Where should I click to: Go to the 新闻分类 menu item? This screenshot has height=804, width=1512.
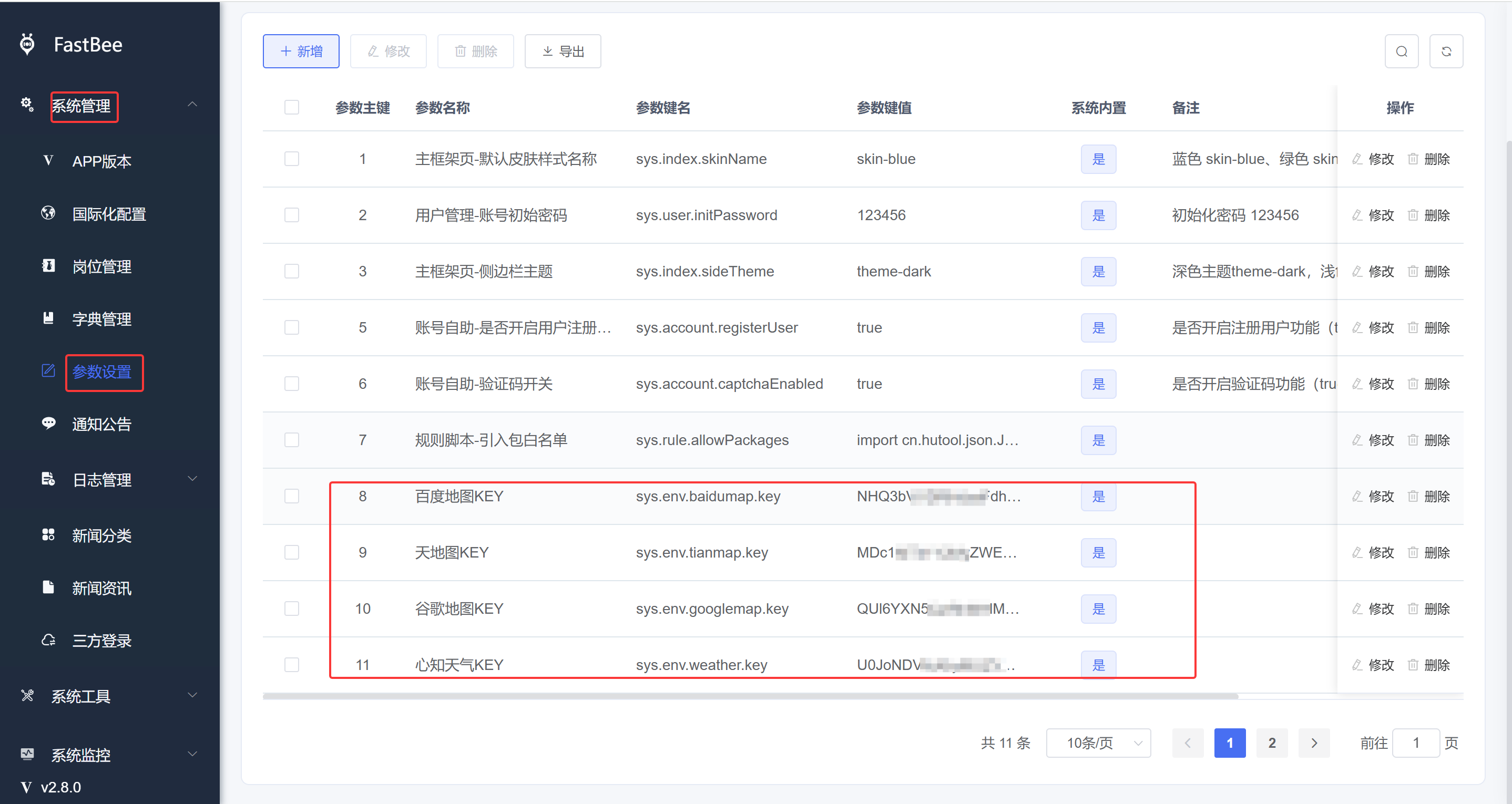(x=101, y=535)
